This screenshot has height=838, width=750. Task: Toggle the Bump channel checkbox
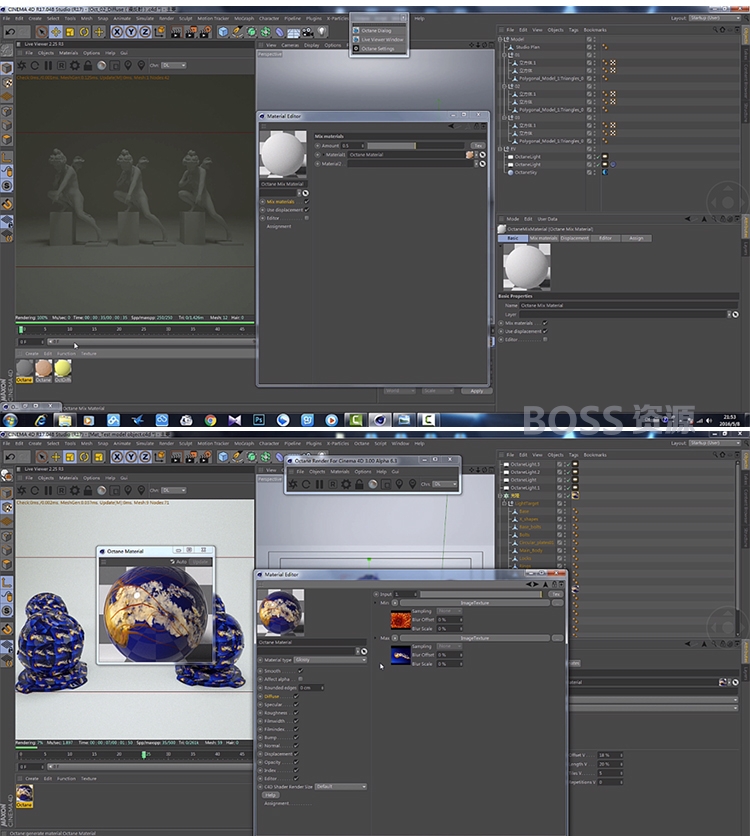(296, 738)
